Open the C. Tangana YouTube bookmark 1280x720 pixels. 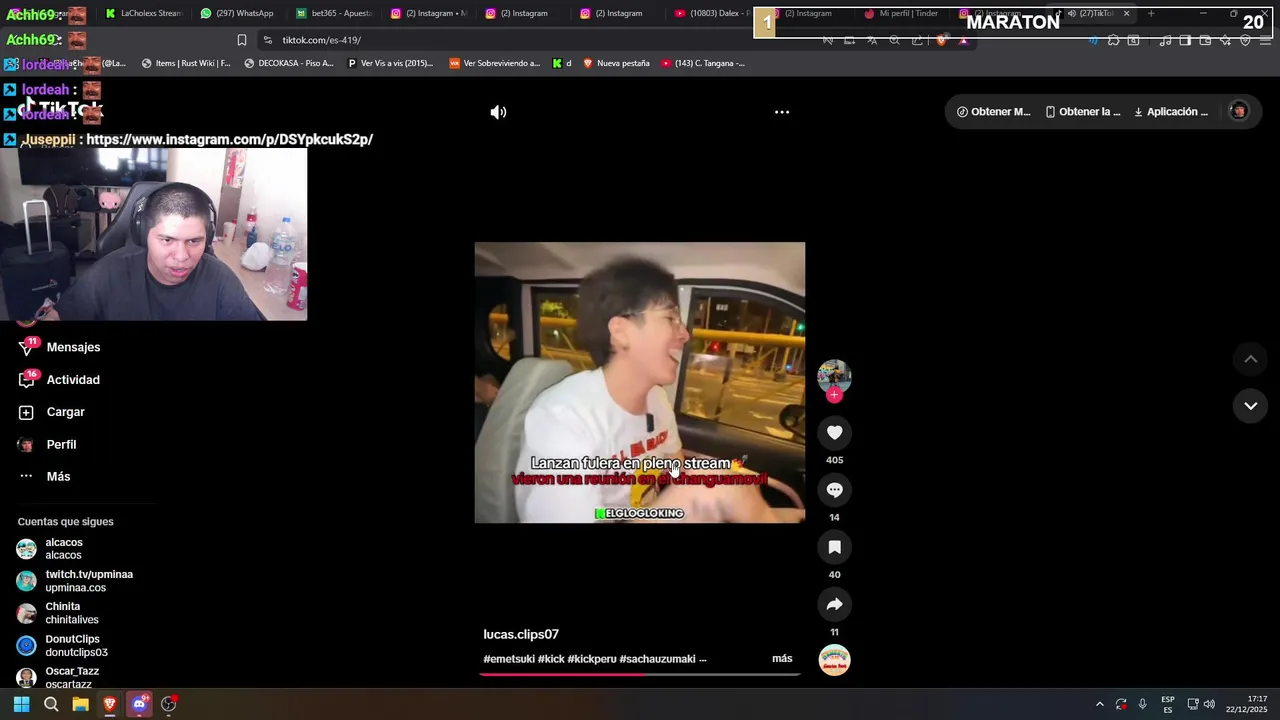[704, 63]
